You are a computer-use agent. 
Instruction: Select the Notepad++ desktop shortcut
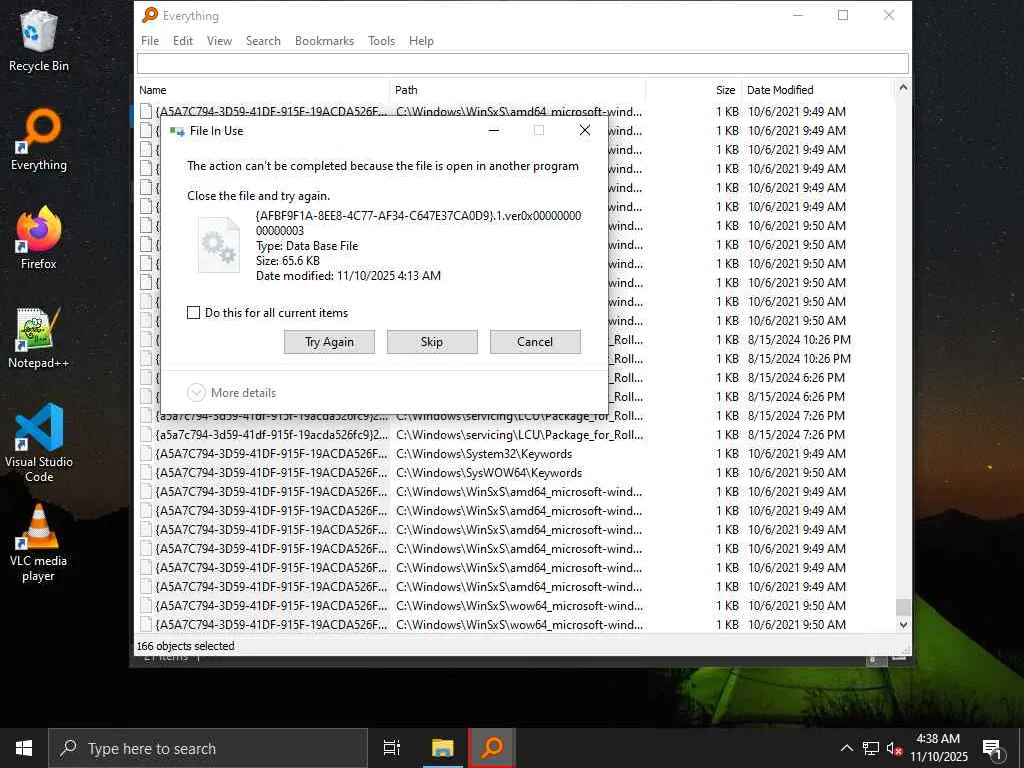[x=39, y=338]
